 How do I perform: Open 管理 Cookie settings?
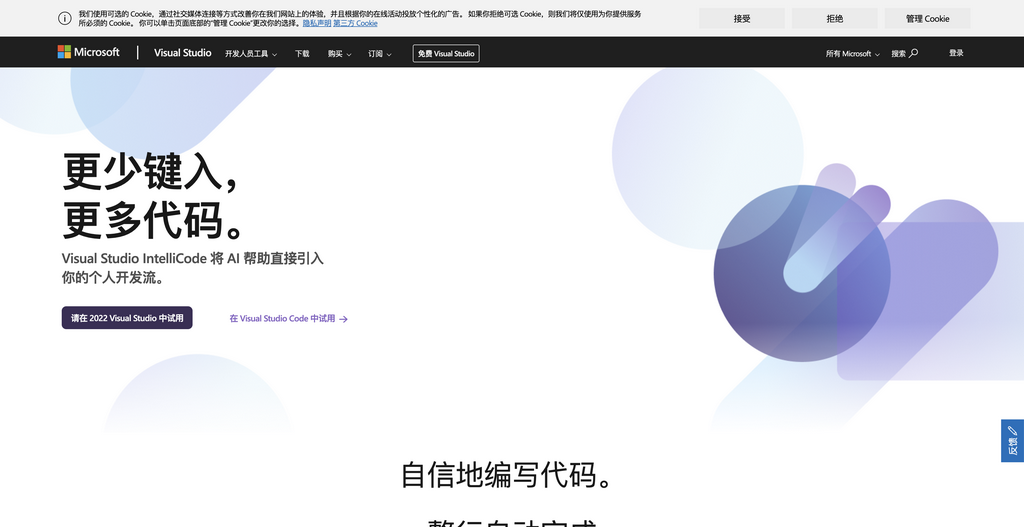(x=927, y=18)
